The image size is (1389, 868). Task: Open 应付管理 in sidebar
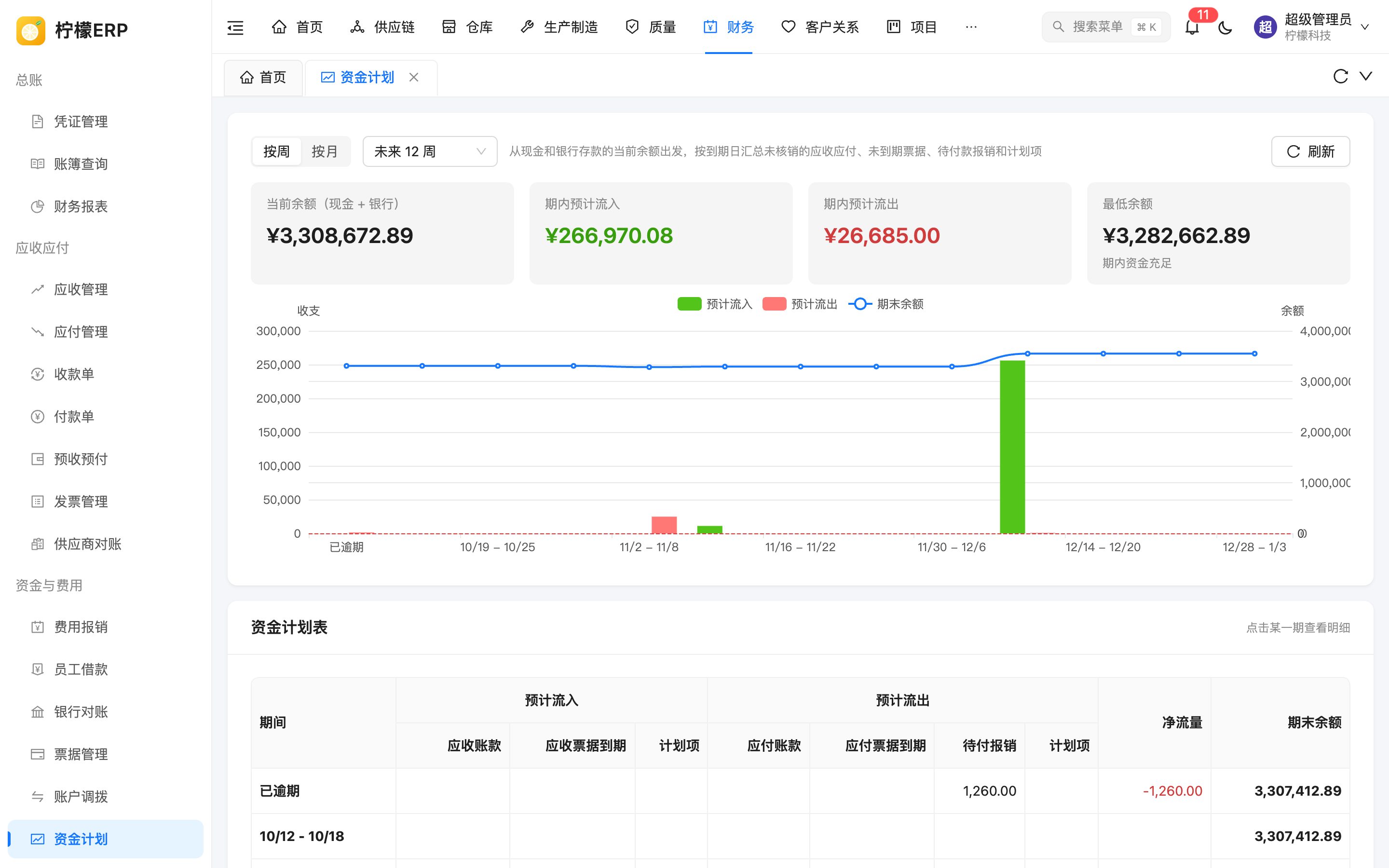click(x=106, y=332)
